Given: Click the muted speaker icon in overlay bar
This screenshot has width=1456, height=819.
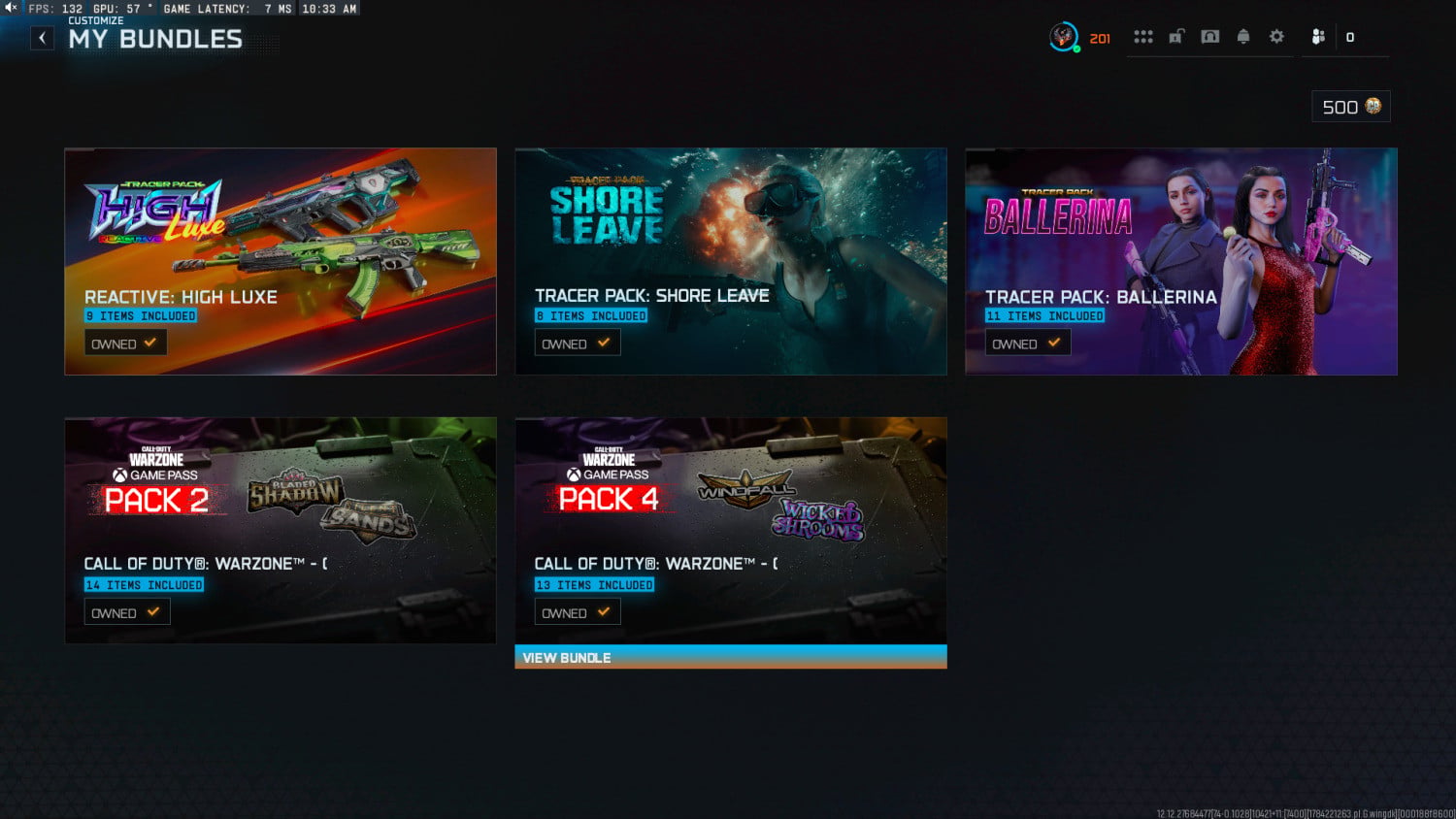Looking at the screenshot, I should pos(11,8).
